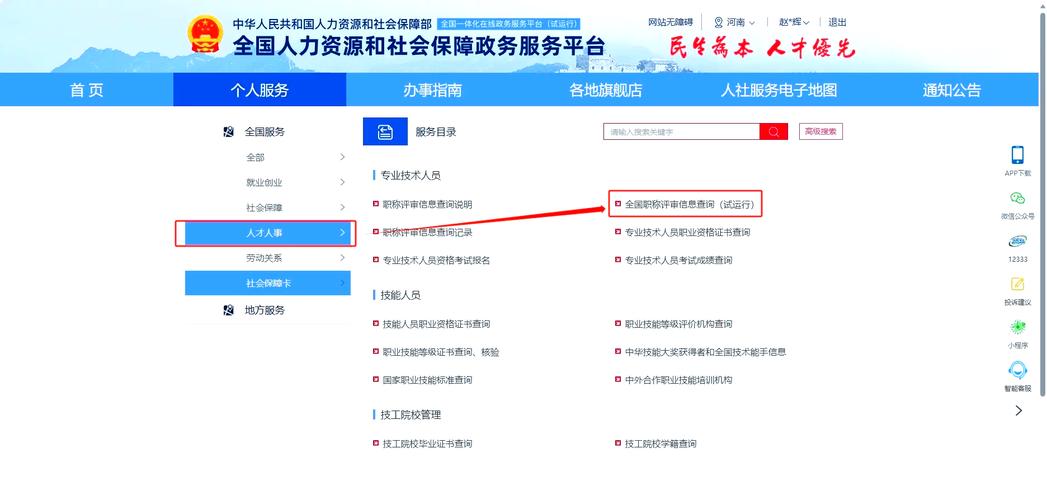Open the 河南 region dropdown
The height and width of the screenshot is (500, 1047).
(x=735, y=22)
